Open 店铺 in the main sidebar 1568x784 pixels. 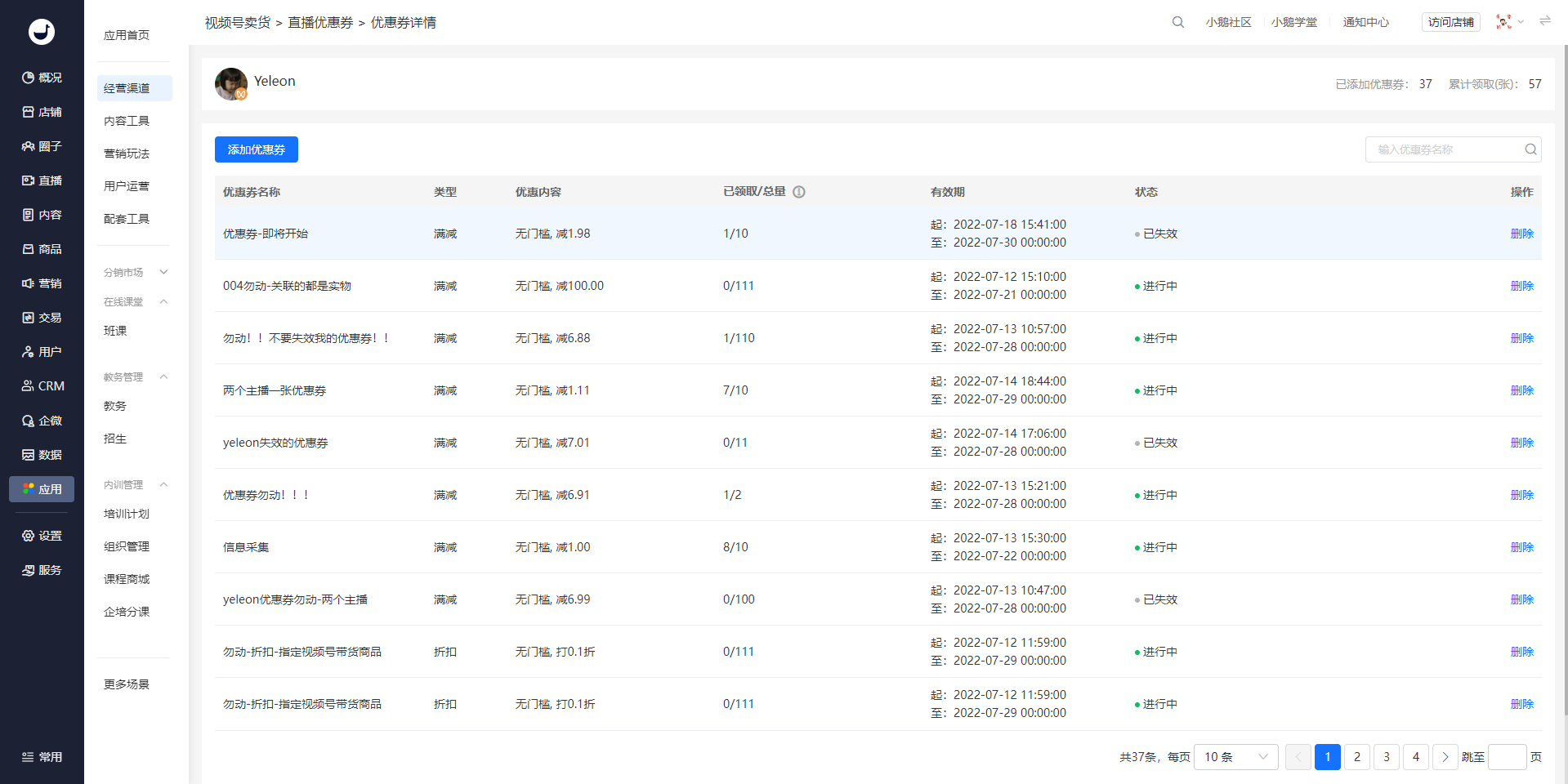42,112
